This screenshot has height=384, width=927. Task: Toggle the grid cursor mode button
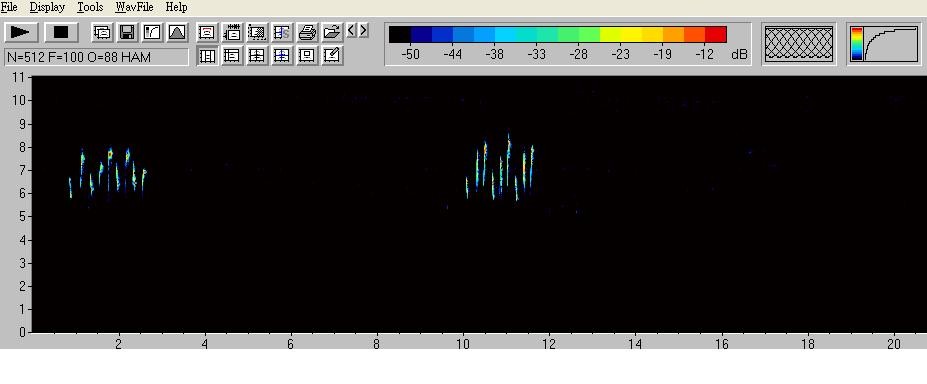(257, 56)
